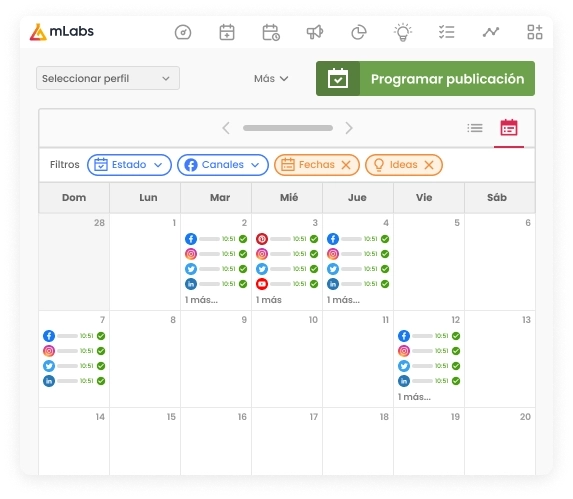573x499 pixels.
Task: Switch to calendar view icon
Action: coord(509,127)
